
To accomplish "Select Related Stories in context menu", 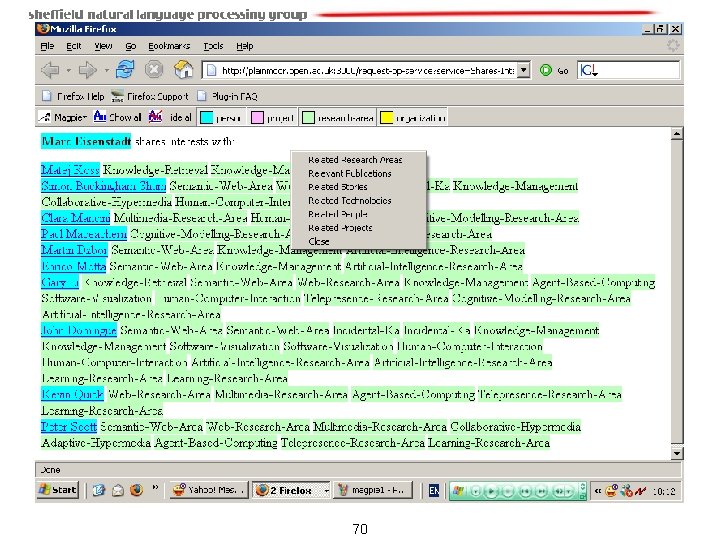I will [338, 187].
